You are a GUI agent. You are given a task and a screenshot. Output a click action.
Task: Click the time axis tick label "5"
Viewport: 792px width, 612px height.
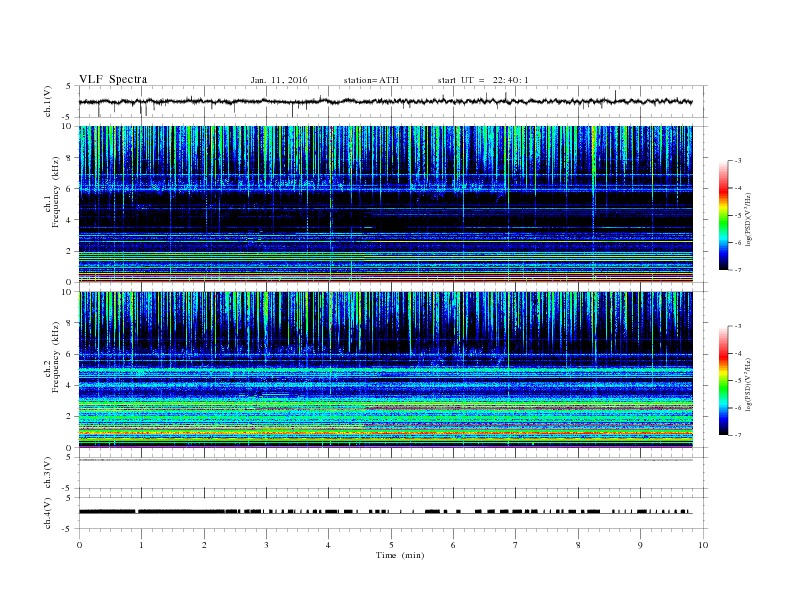tap(391, 545)
